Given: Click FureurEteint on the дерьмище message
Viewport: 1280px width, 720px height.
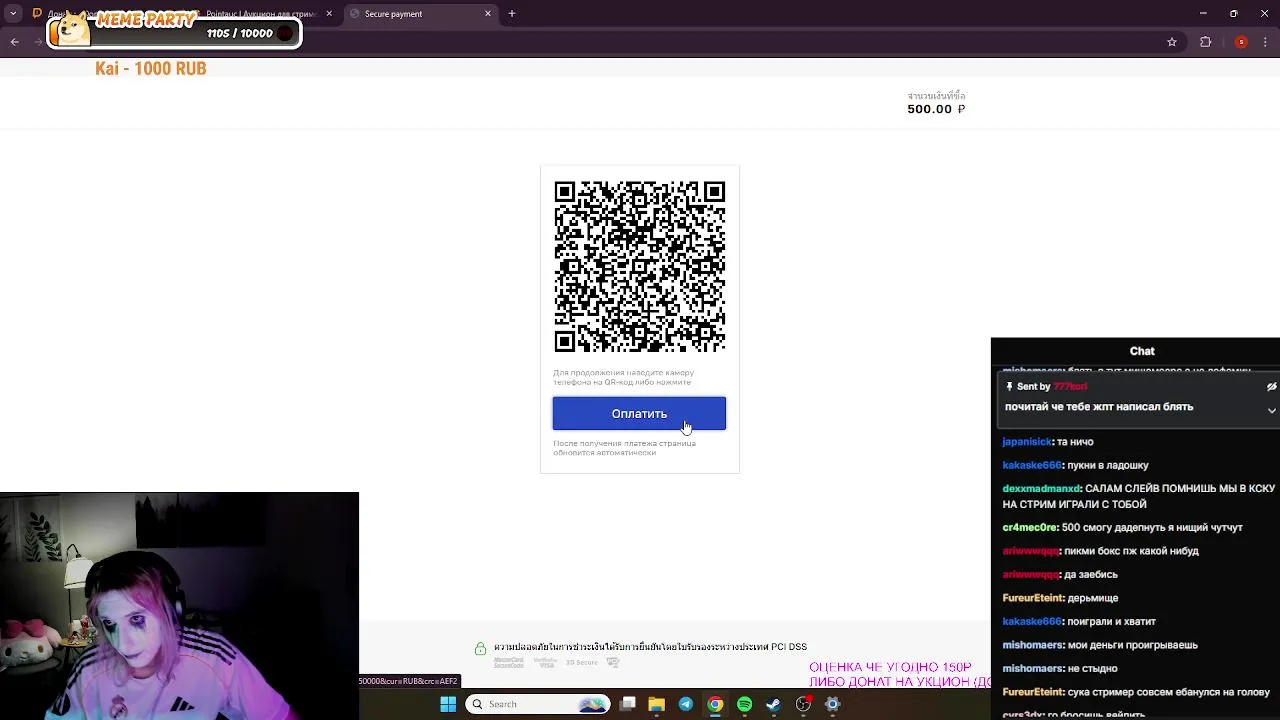Looking at the screenshot, I should tap(1033, 597).
